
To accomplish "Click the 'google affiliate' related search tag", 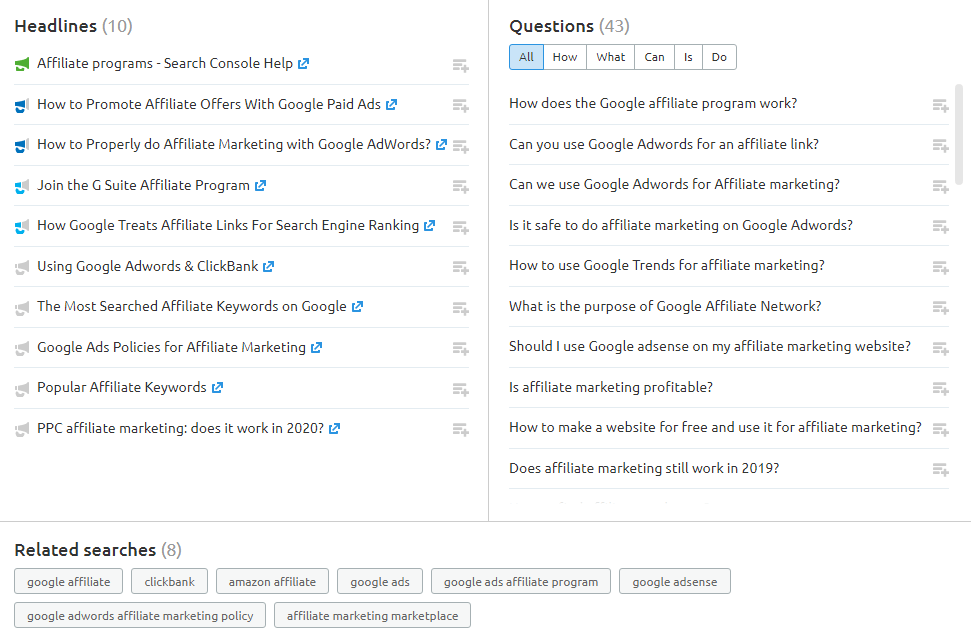I will tap(69, 581).
